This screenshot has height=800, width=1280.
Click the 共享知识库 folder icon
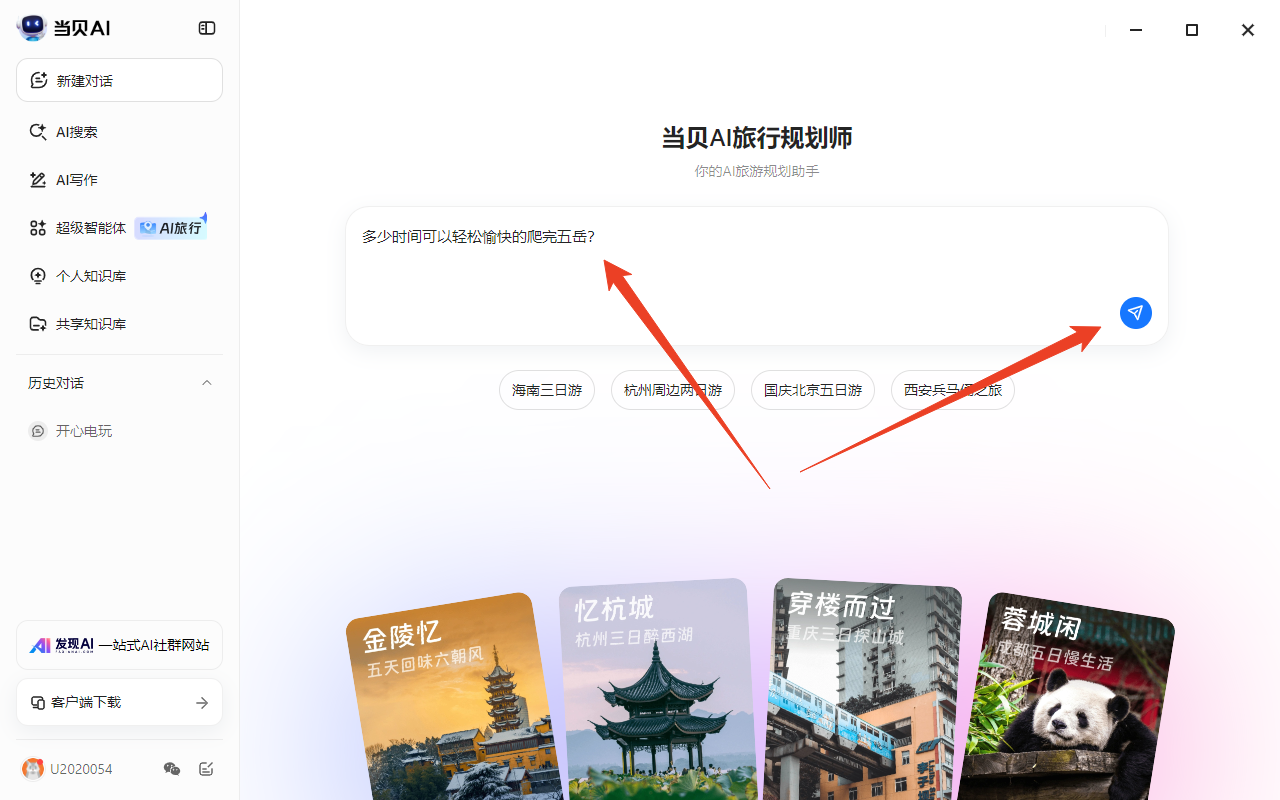38,324
